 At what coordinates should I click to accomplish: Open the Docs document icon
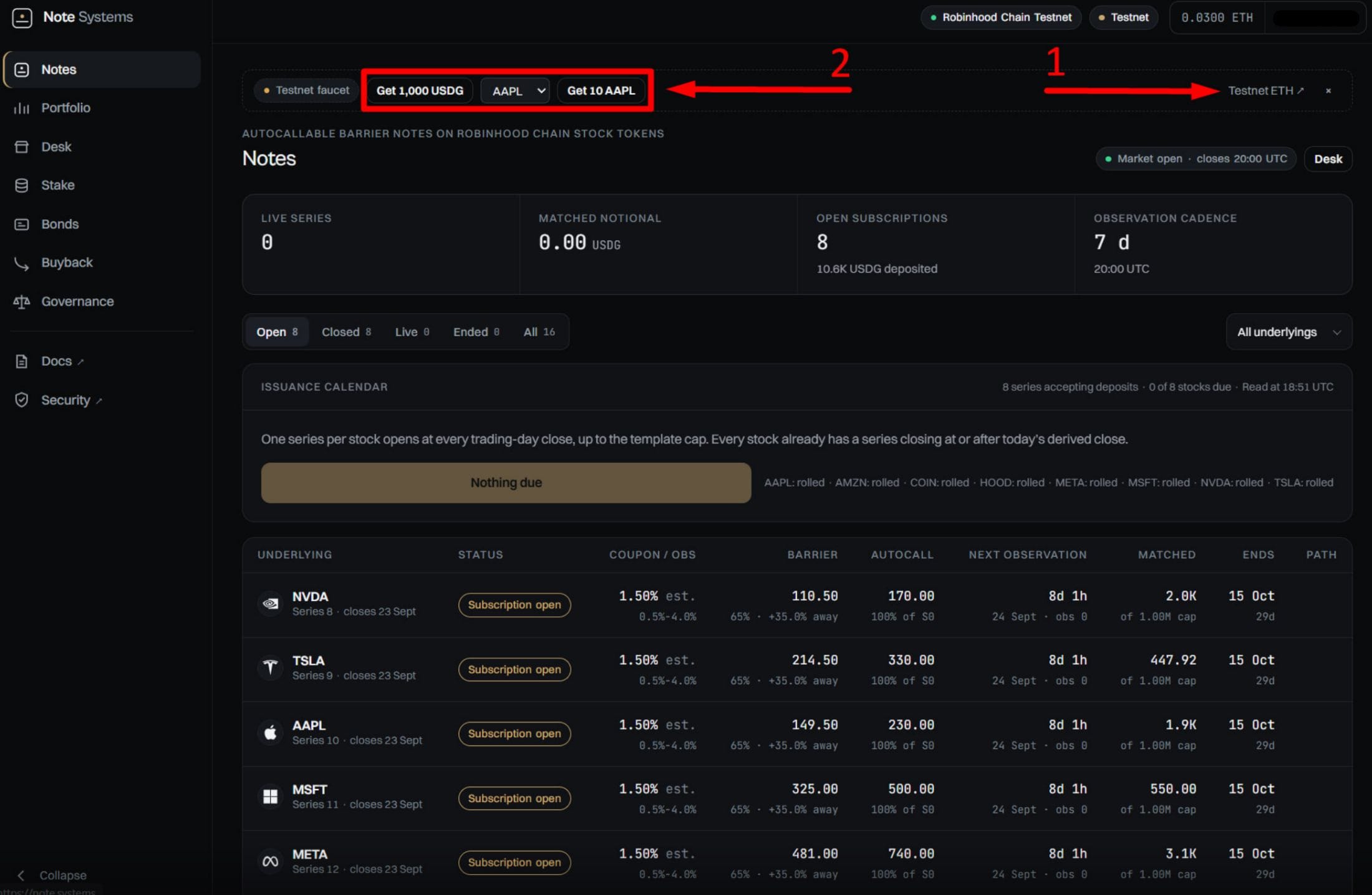22,361
